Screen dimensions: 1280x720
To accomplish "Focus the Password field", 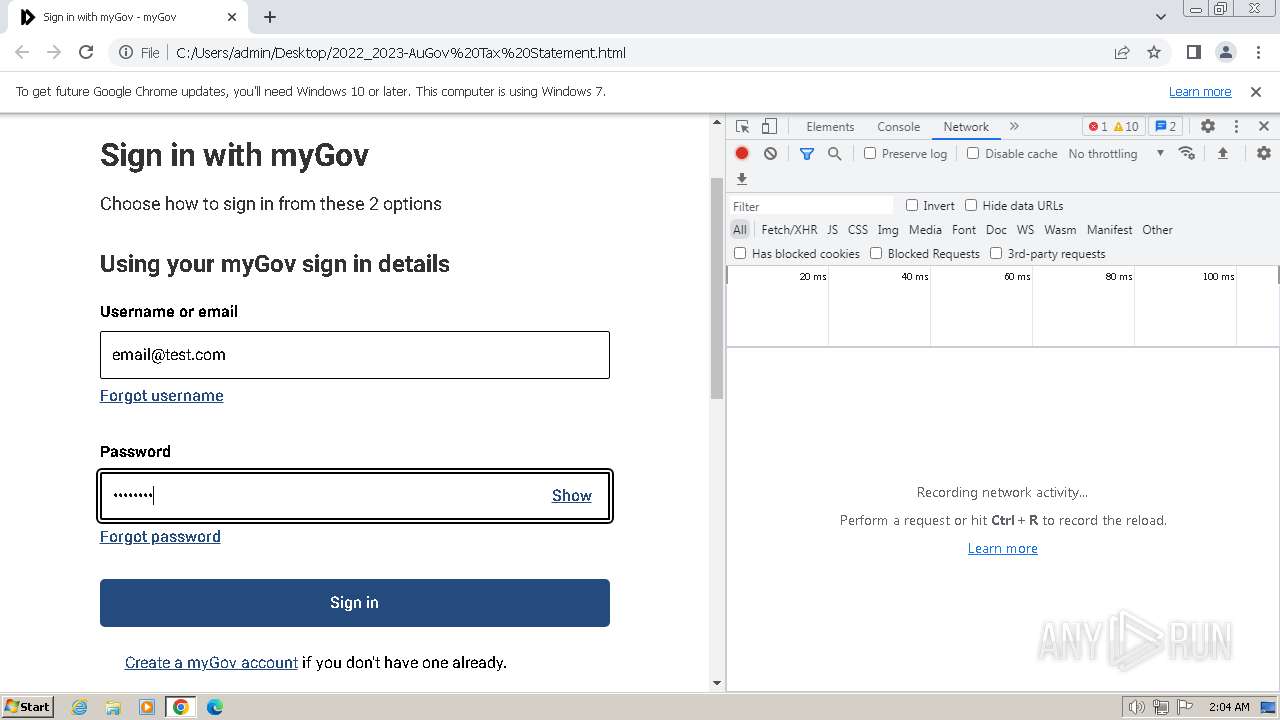I will coord(355,496).
